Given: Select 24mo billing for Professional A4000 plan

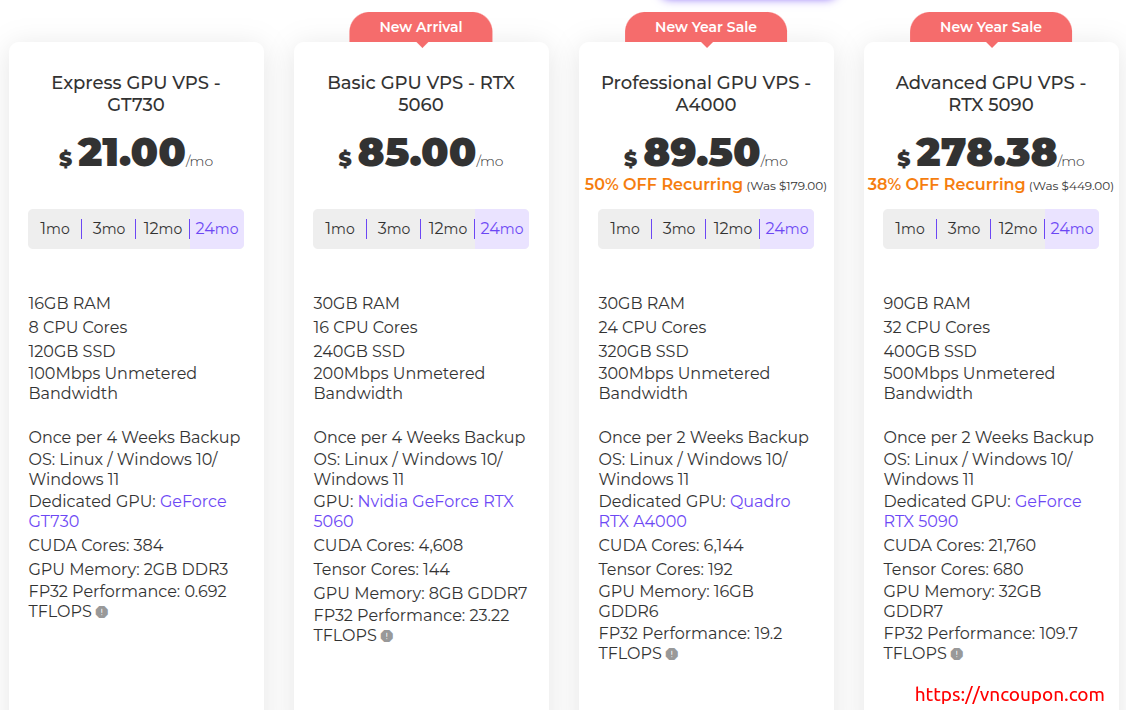Looking at the screenshot, I should 786,229.
